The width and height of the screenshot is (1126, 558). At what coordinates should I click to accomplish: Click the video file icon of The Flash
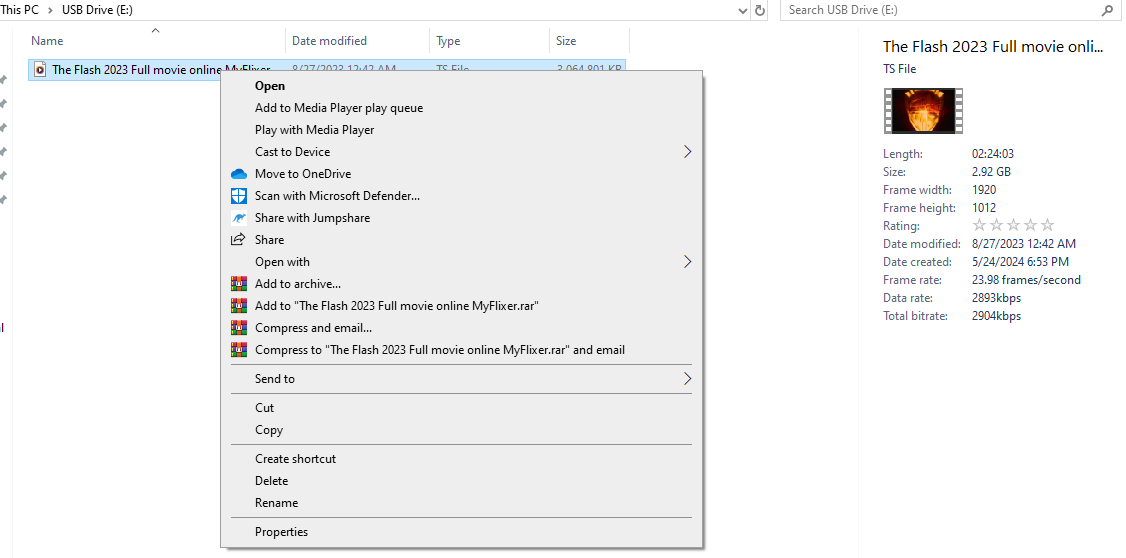click(40, 70)
